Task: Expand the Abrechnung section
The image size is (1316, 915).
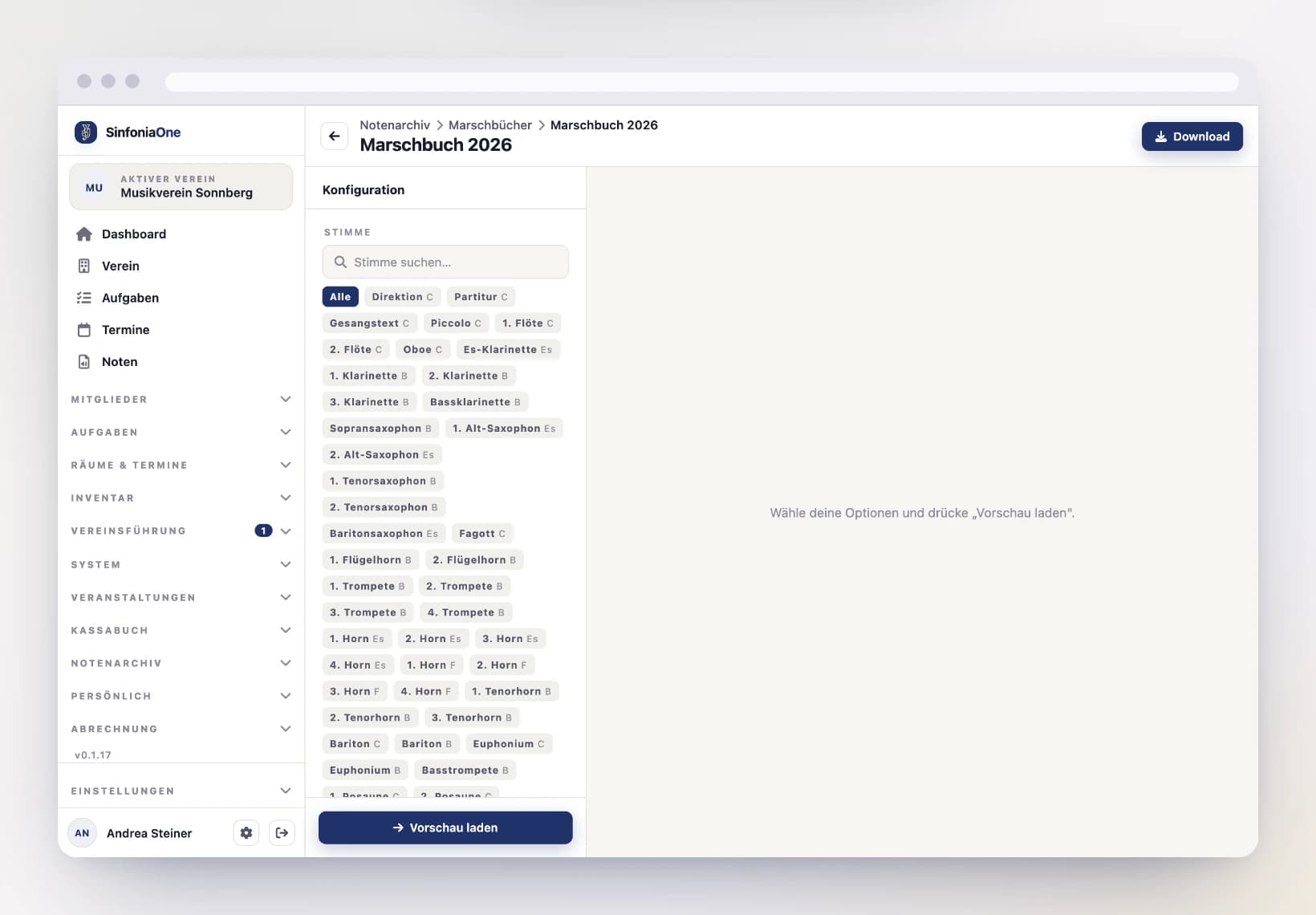Action: tap(181, 730)
